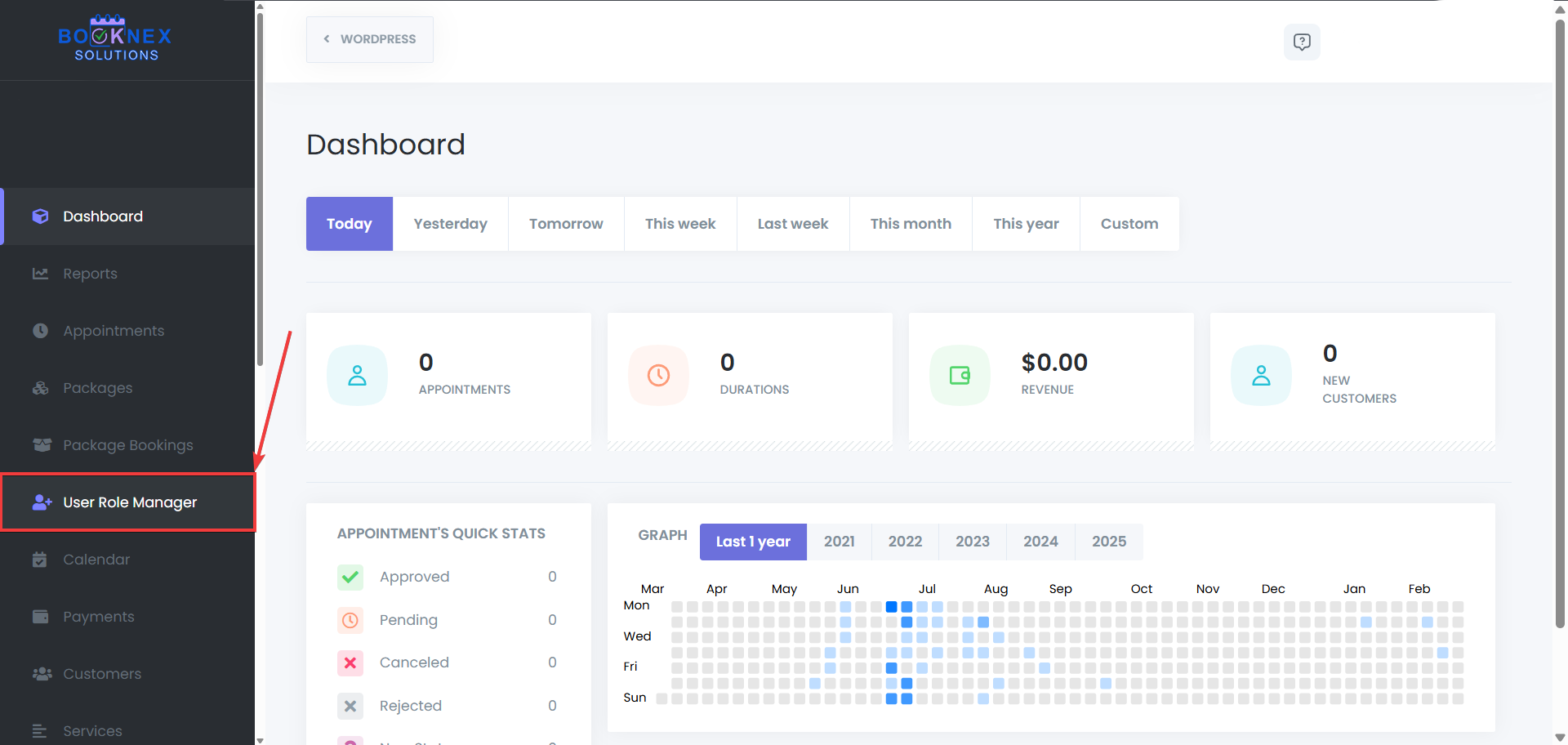Screen dimensions: 1568x745
Task: Click the green Approved checkmark icon
Action: pyautogui.click(x=350, y=577)
